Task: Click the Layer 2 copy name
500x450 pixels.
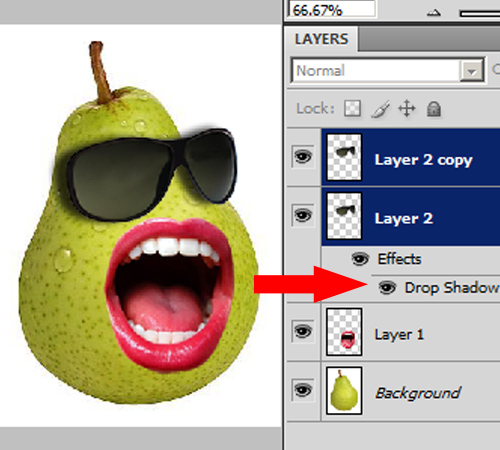Action: point(423,160)
